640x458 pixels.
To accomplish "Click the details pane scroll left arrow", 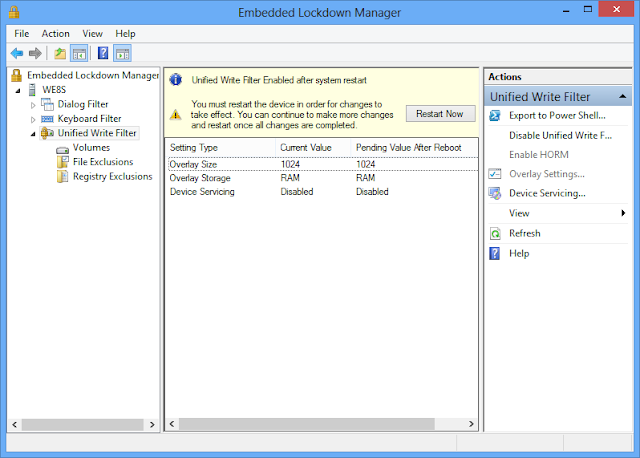I will 172,424.
